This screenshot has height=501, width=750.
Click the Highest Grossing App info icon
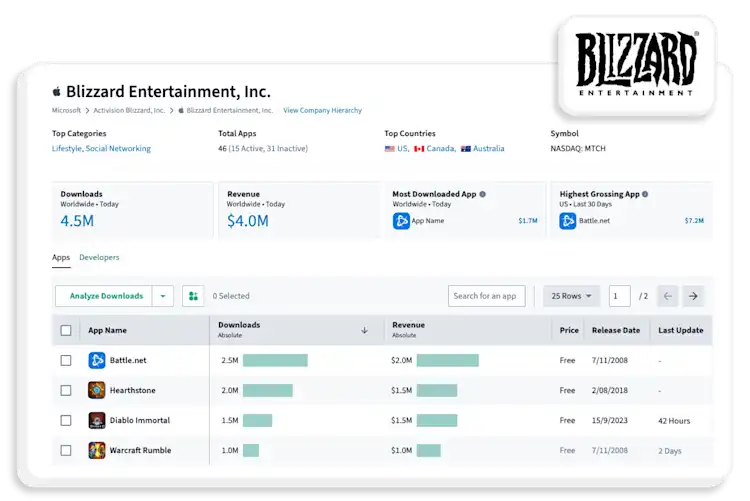(x=645, y=194)
